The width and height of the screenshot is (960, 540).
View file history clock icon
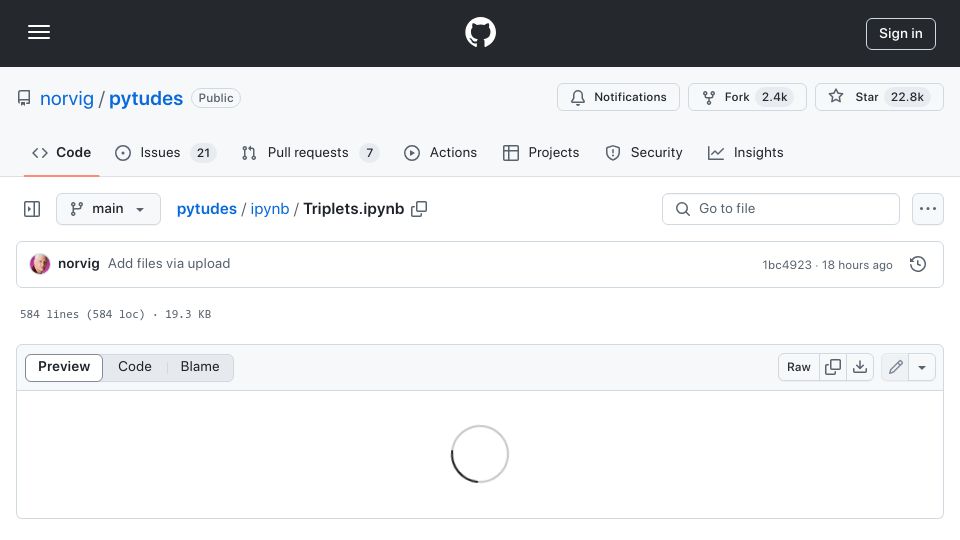(x=918, y=264)
